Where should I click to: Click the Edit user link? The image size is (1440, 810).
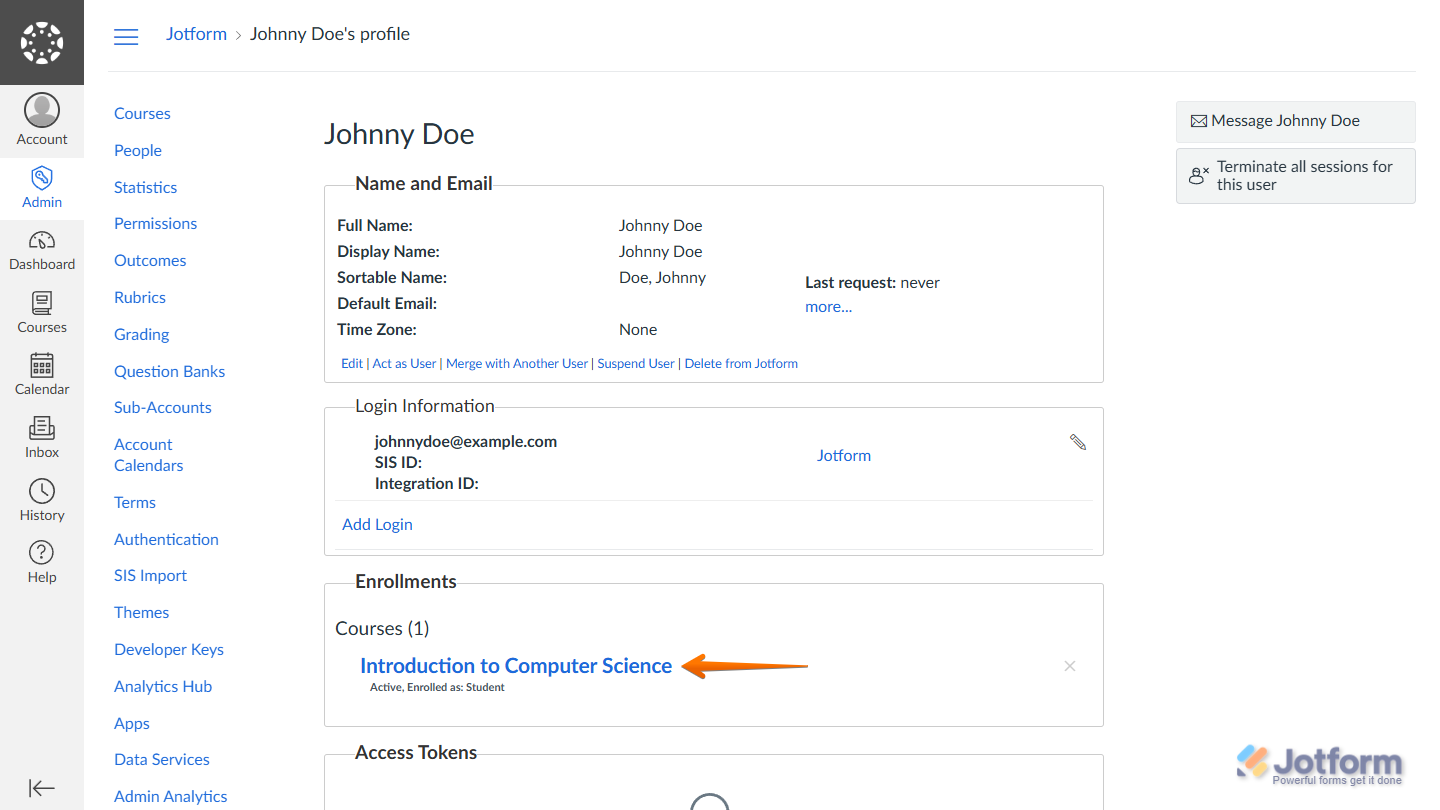pos(352,364)
